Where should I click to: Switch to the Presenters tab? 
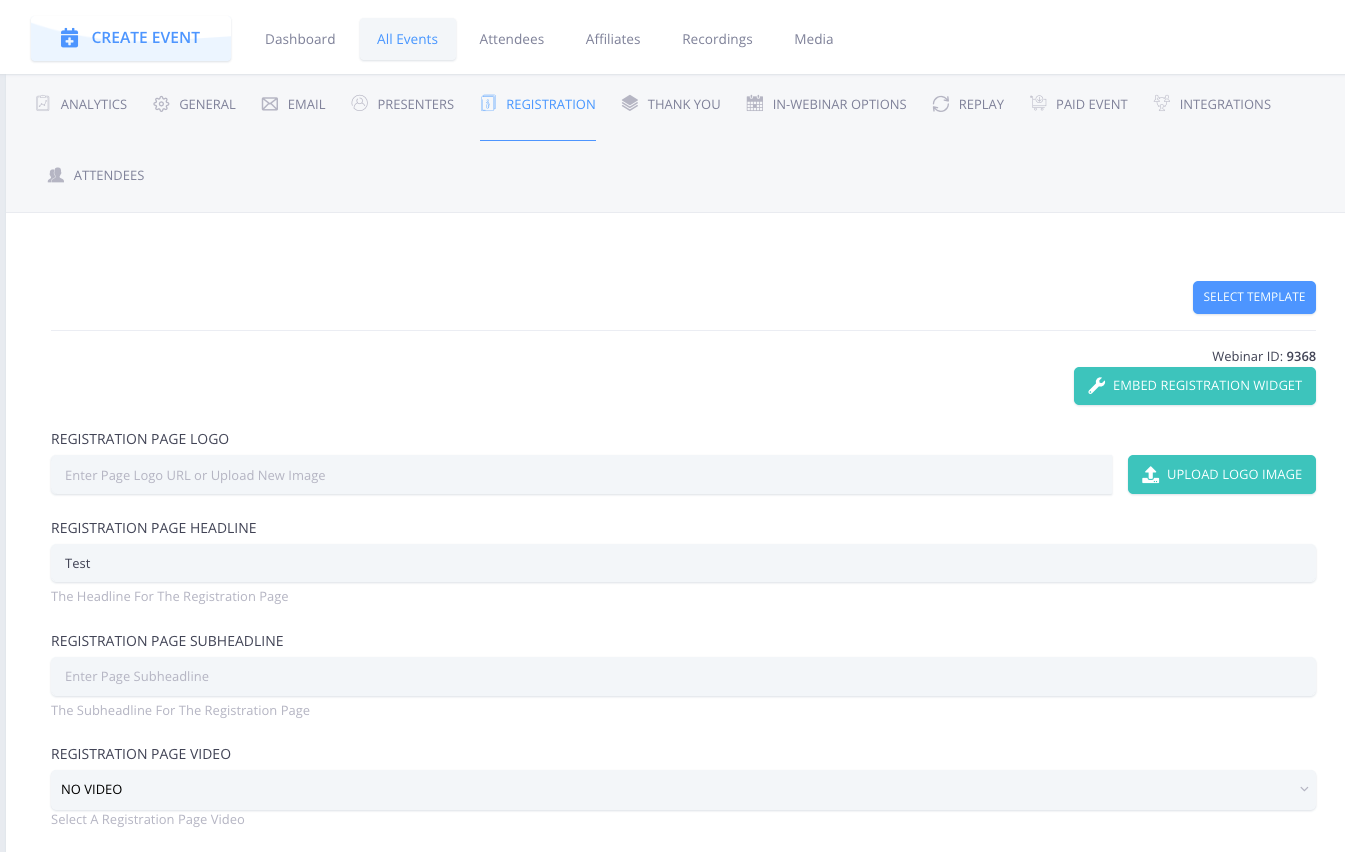(x=403, y=104)
